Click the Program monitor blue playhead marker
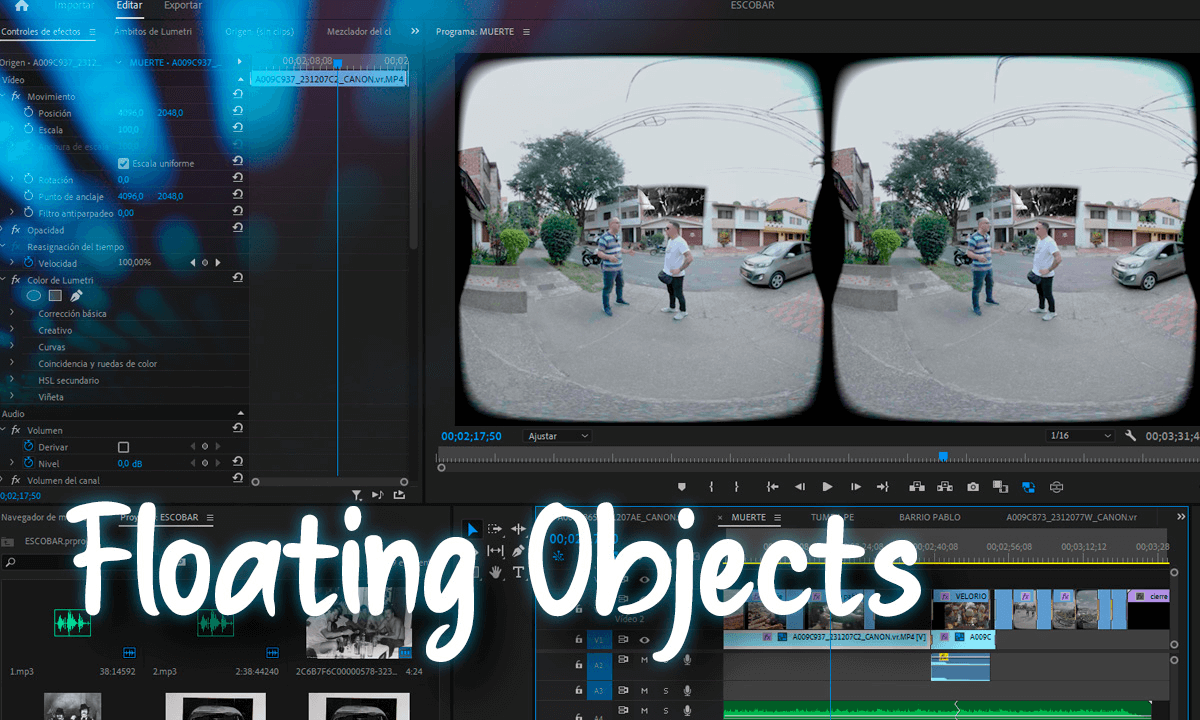Screen dimensions: 1200x720 pos(942,456)
